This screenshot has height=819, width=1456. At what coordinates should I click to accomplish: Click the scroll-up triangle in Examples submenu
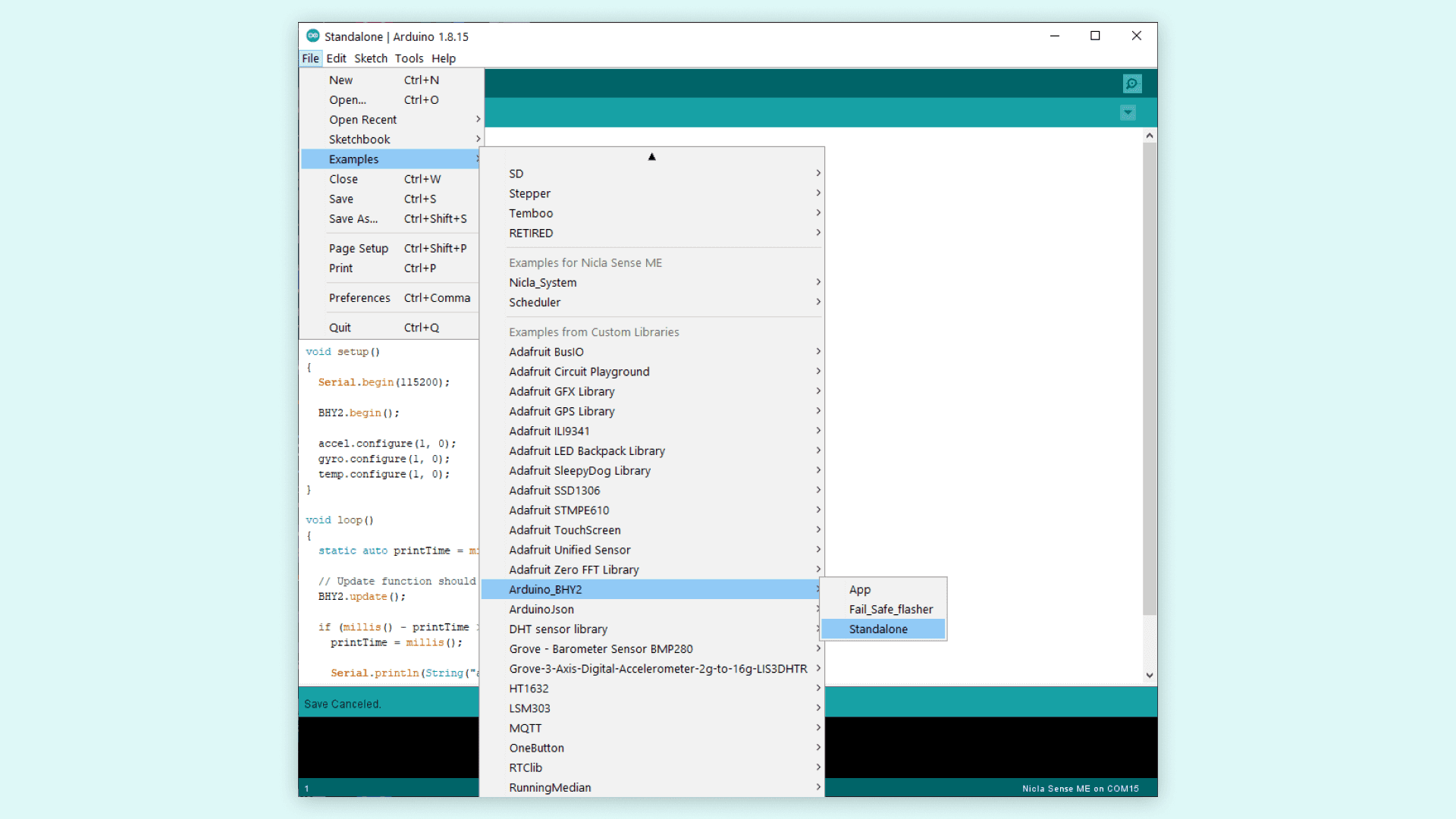[x=651, y=157]
